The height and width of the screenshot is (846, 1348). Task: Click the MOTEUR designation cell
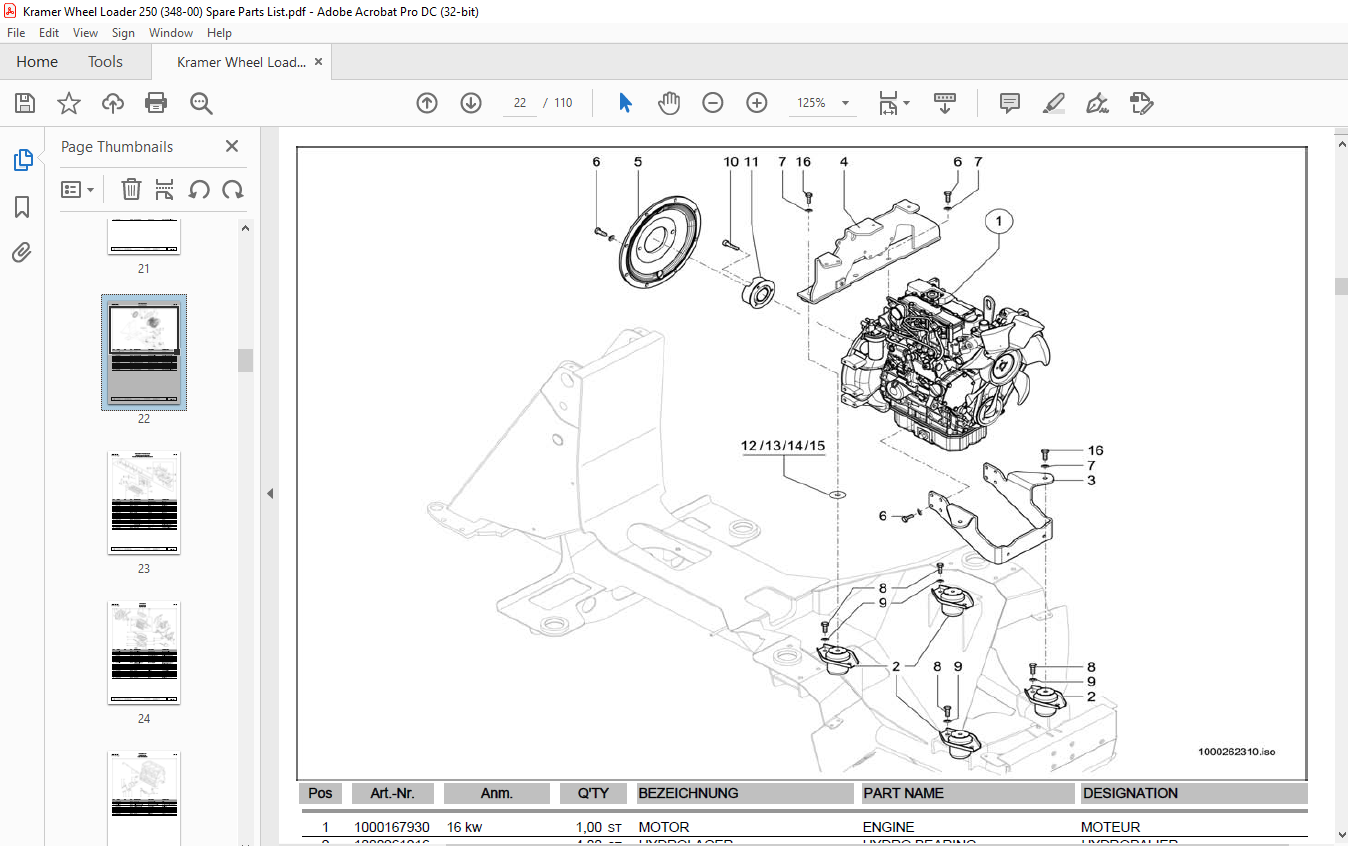(x=1110, y=828)
